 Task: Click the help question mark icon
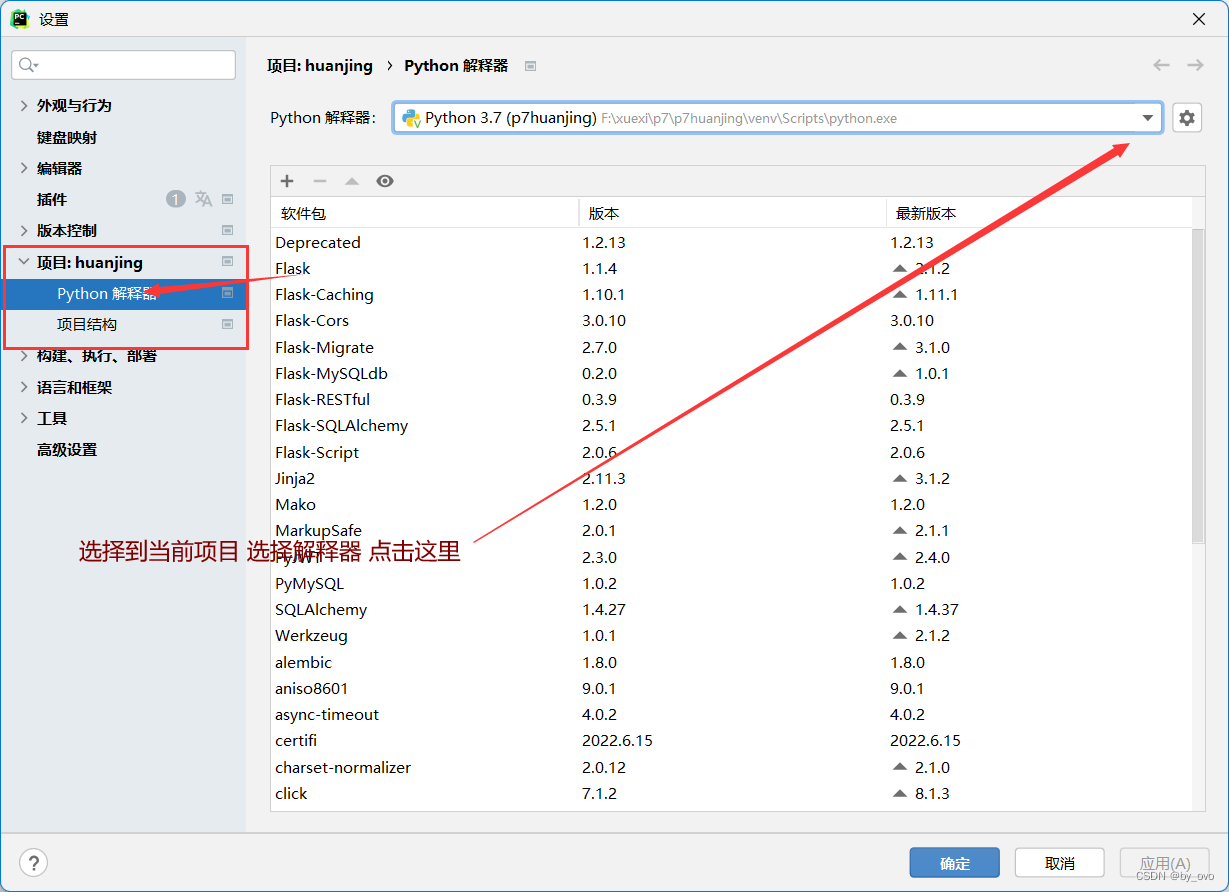click(x=34, y=863)
